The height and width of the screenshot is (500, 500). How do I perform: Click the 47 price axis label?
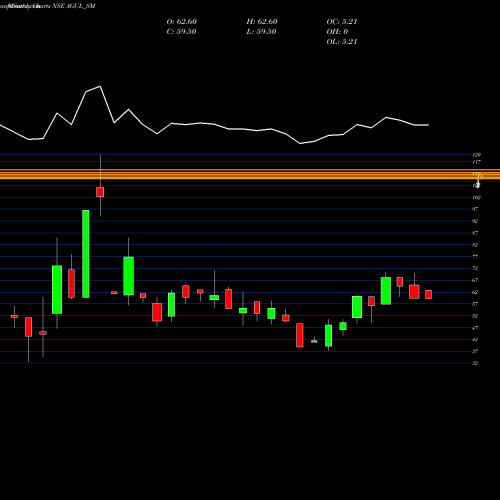(x=475, y=328)
